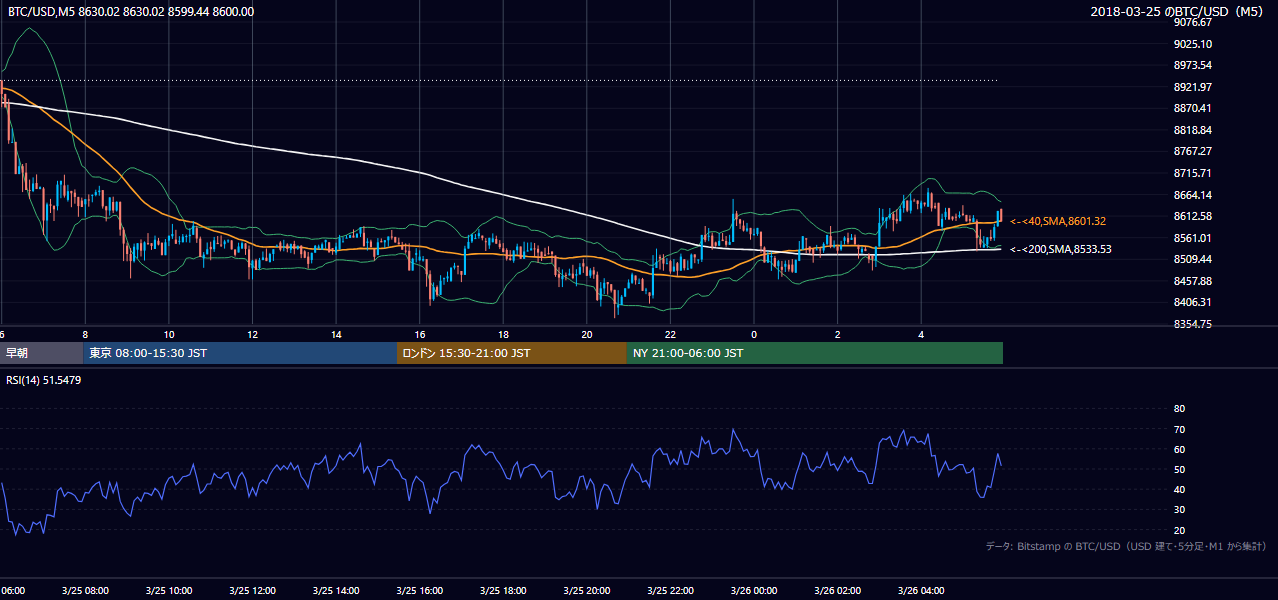Click hour tick 14 under the price chart
This screenshot has width=1278, height=600.
pyautogui.click(x=336, y=335)
